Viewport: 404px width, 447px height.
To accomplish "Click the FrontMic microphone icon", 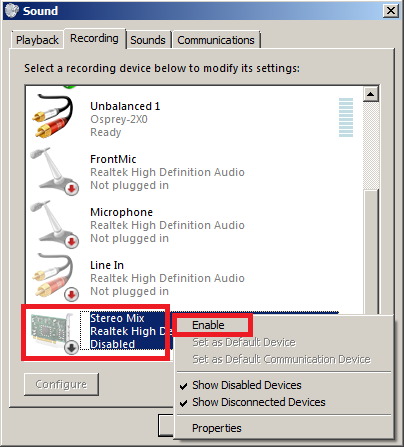I will click(54, 171).
